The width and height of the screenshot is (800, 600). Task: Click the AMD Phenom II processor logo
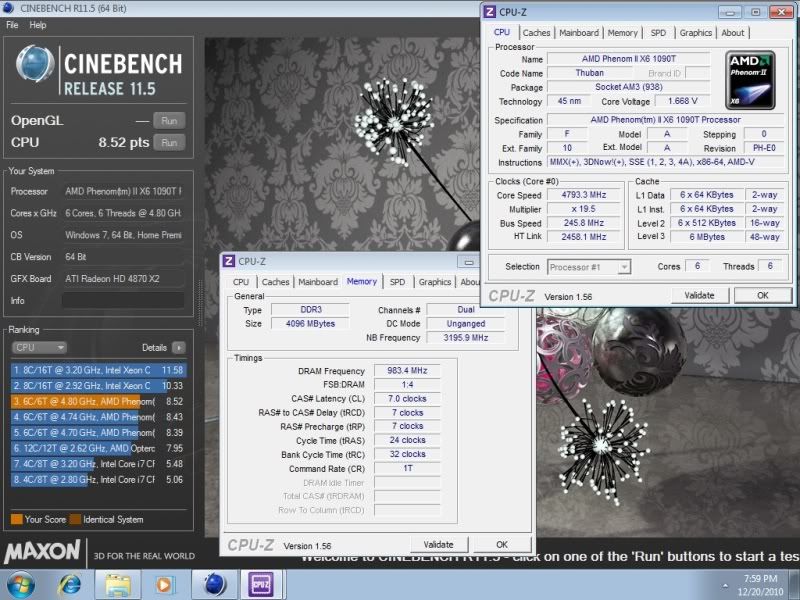click(x=750, y=81)
